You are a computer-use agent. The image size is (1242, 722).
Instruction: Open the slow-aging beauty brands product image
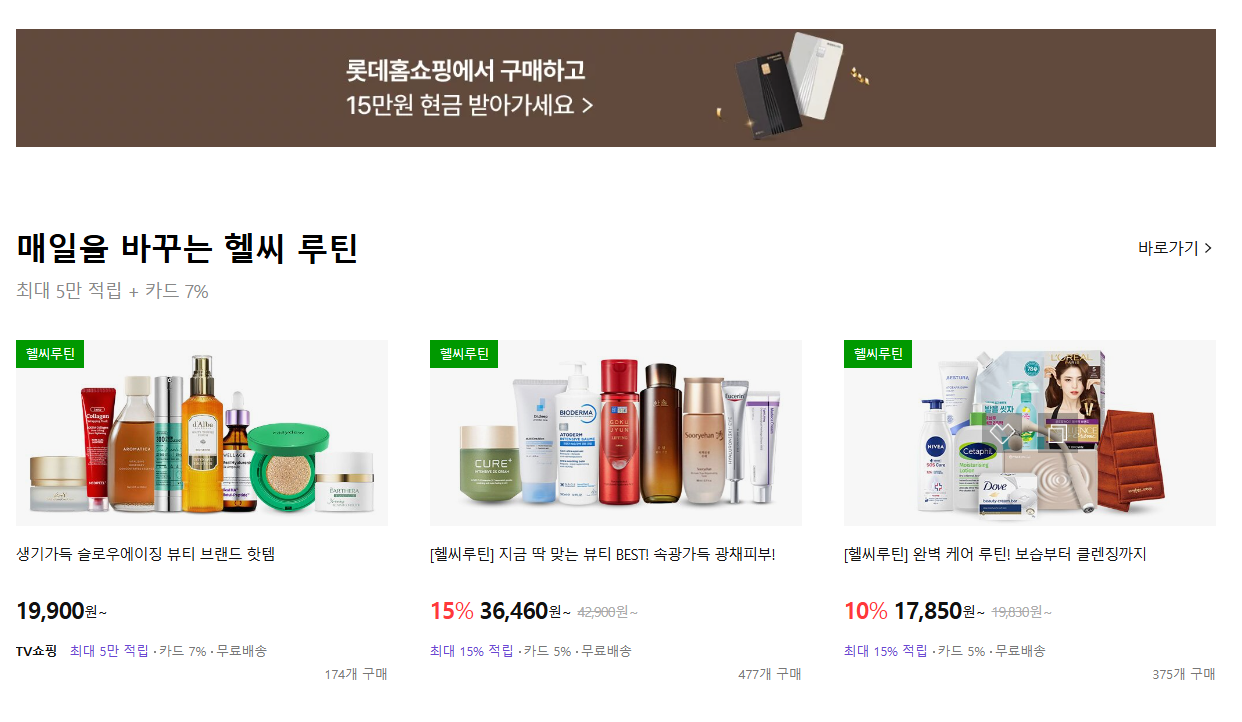tap(202, 433)
